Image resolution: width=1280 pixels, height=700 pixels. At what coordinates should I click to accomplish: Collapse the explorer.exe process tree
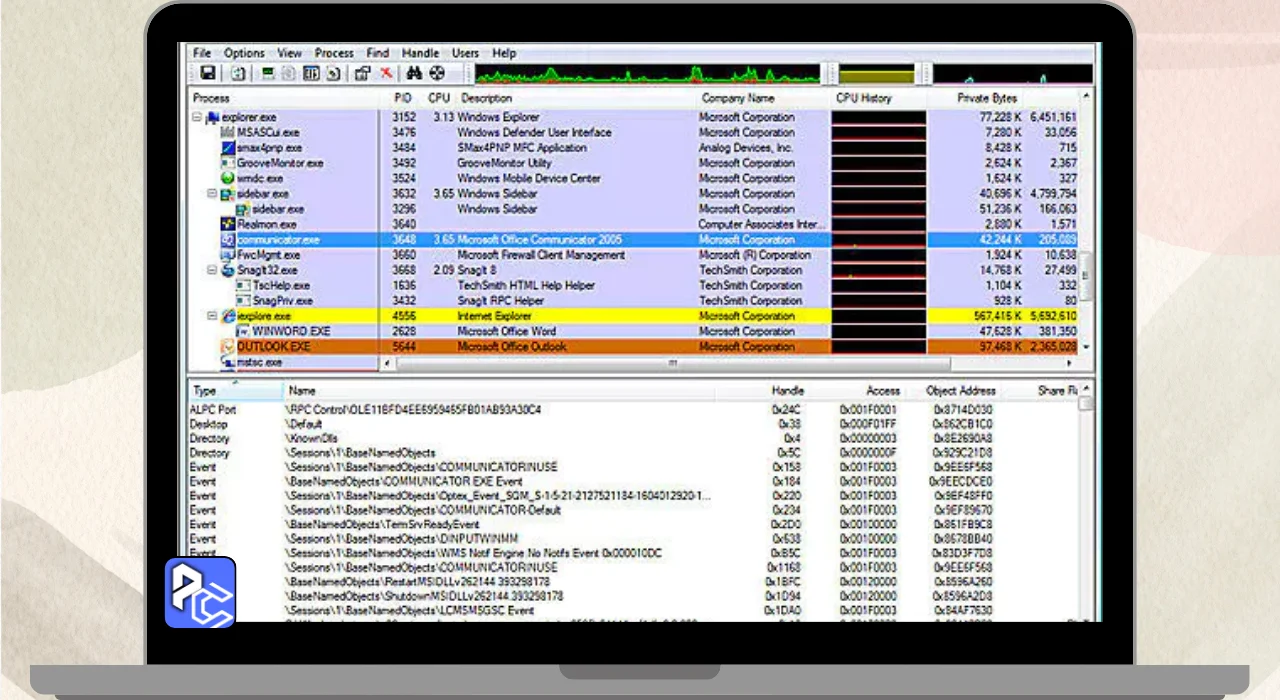(x=198, y=118)
